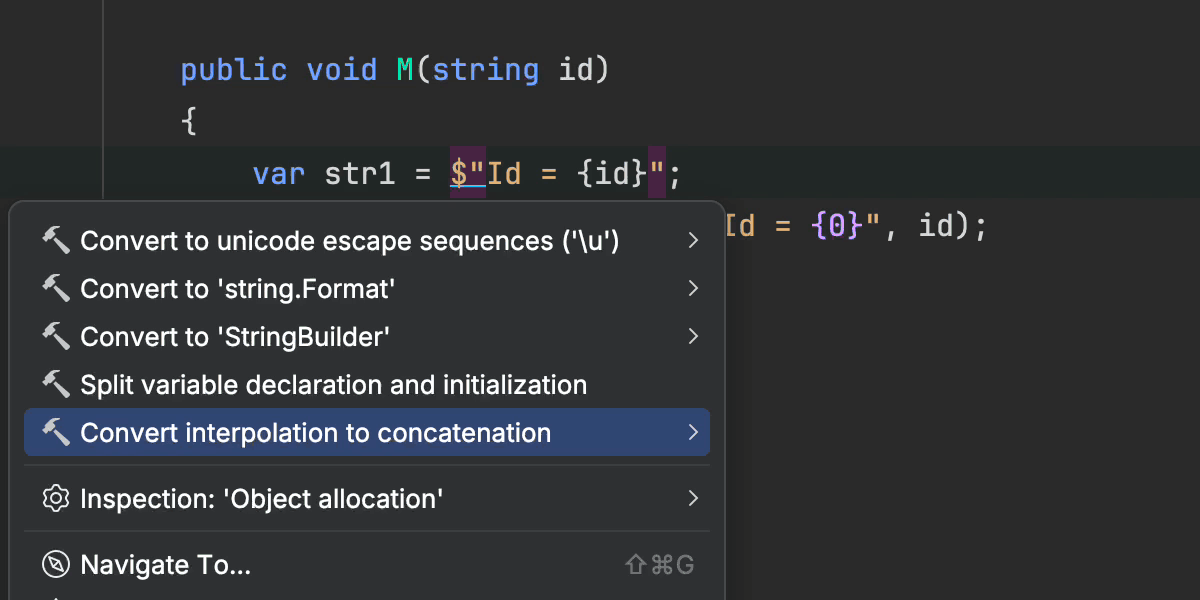Expand submenu for unicode escape sequences
This screenshot has width=1200, height=600.
tap(693, 240)
